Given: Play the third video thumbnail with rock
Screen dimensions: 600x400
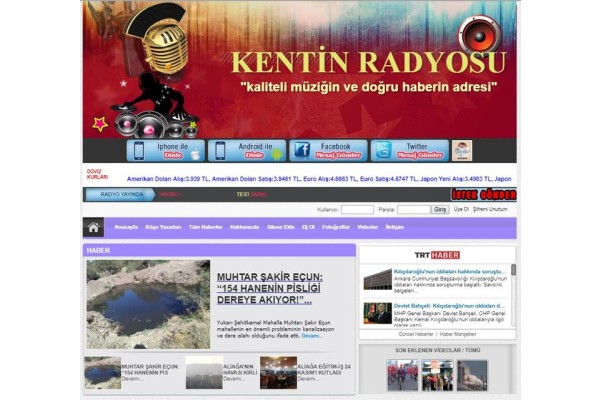Looking at the screenshot, I should click(x=472, y=375).
